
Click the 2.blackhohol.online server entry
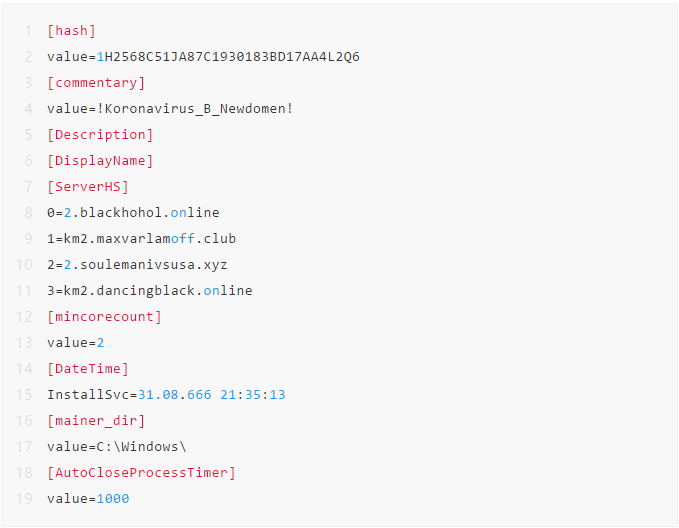[x=133, y=213]
